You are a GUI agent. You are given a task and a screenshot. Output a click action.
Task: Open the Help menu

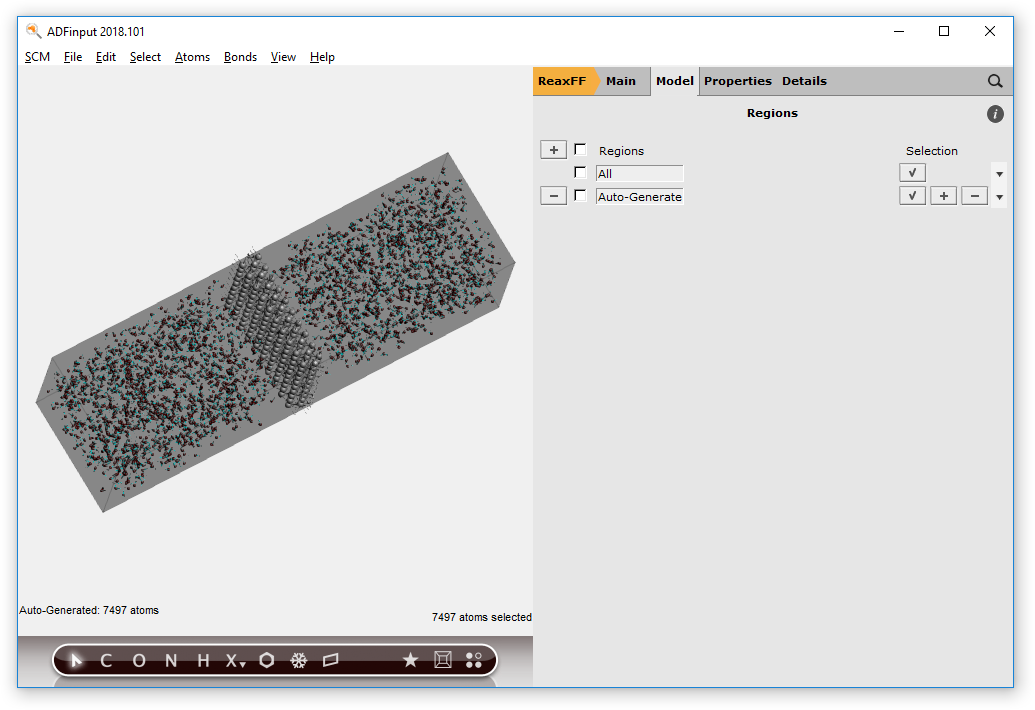(322, 57)
